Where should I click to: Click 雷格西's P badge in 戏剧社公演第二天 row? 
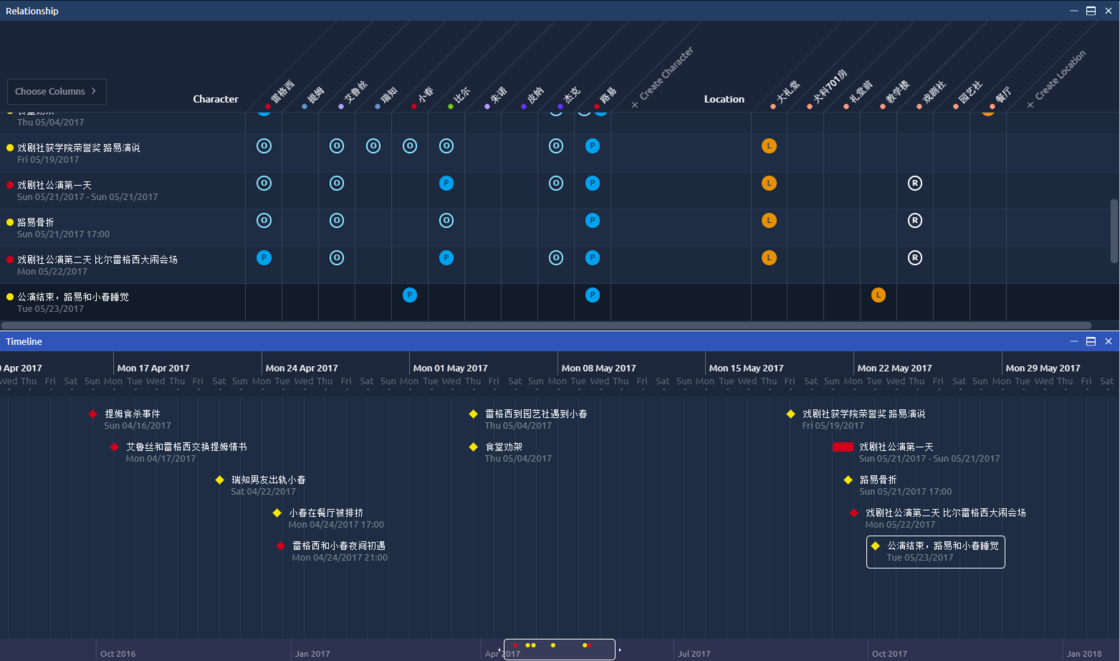coord(264,257)
